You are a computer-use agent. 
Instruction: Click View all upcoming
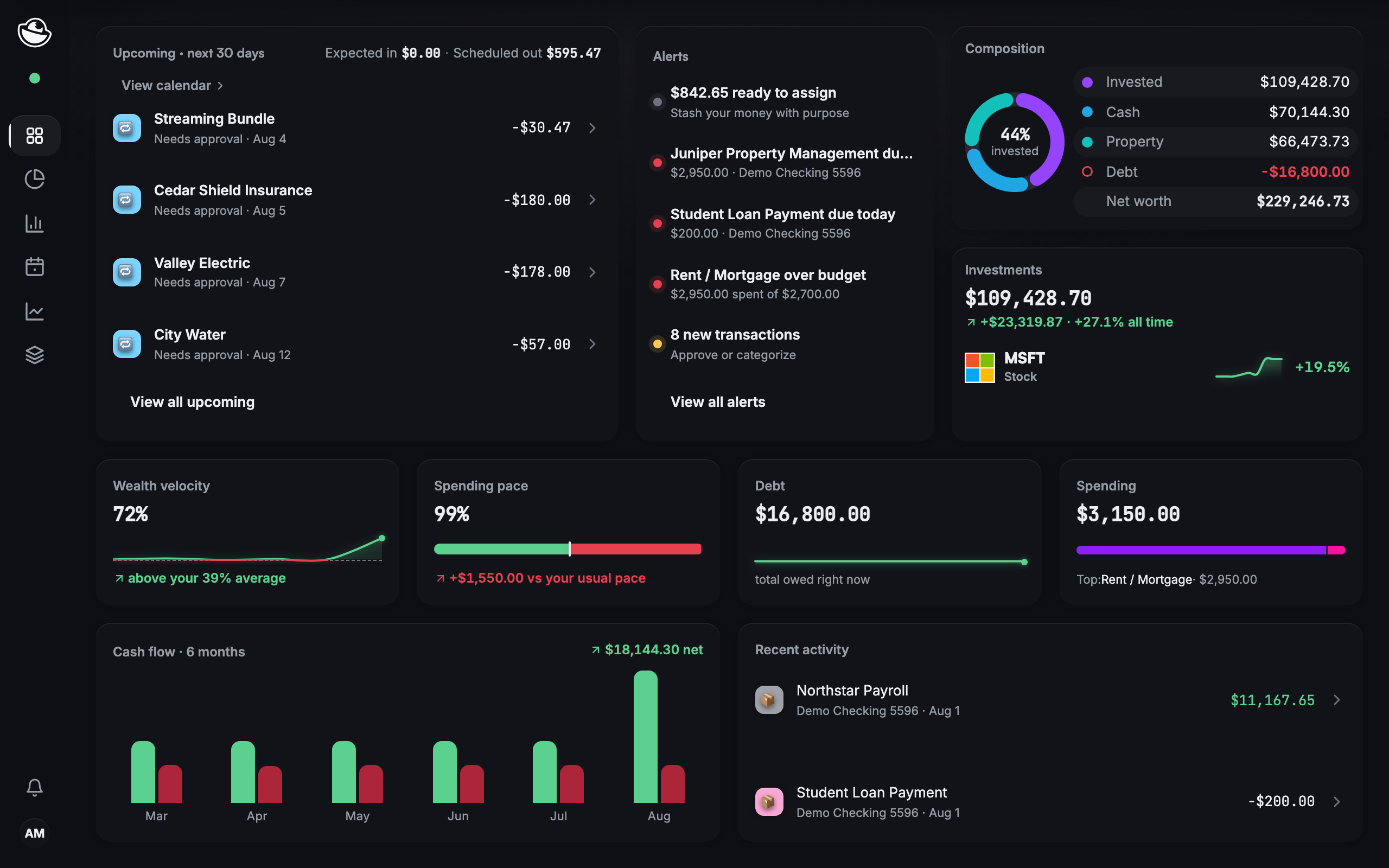[x=192, y=402]
